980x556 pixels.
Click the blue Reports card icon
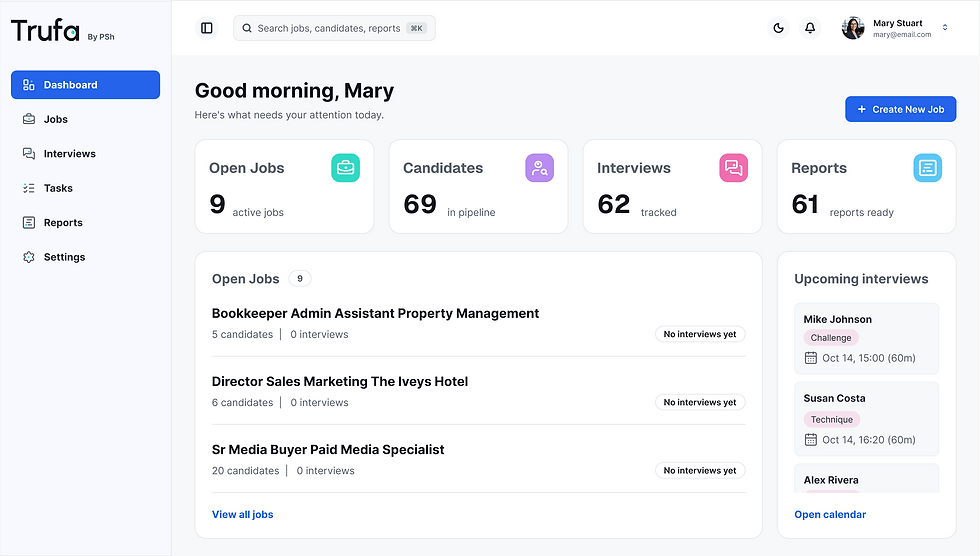tap(928, 168)
